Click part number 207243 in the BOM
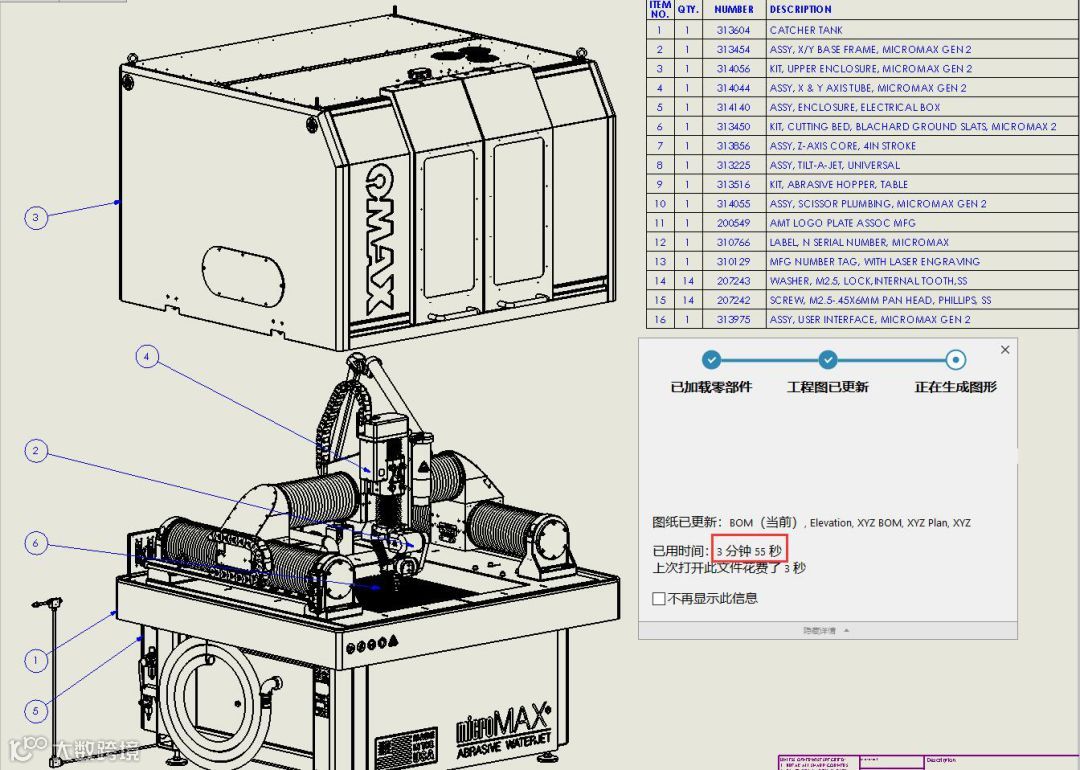Screen dimensions: 1080x770 (x=734, y=281)
